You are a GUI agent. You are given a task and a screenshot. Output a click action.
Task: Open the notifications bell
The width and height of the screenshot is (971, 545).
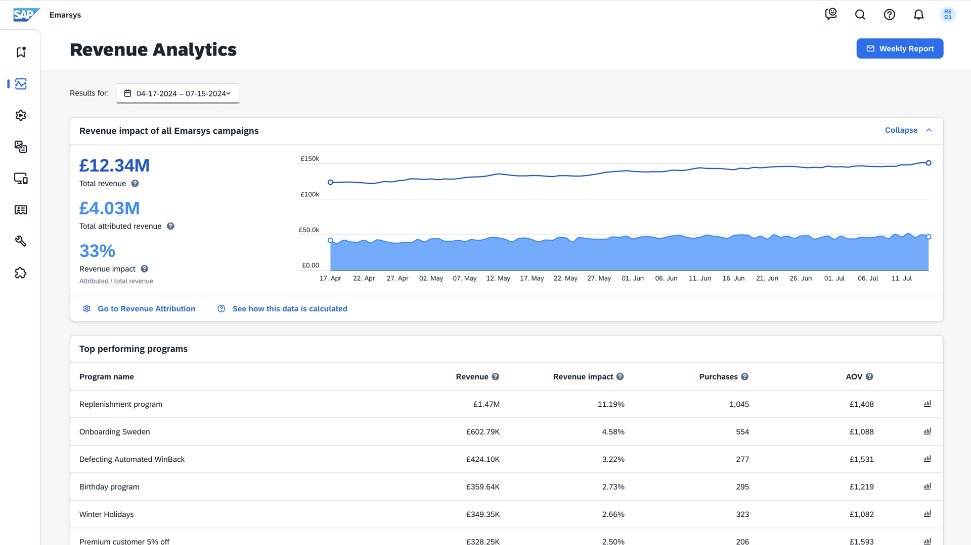(x=918, y=14)
